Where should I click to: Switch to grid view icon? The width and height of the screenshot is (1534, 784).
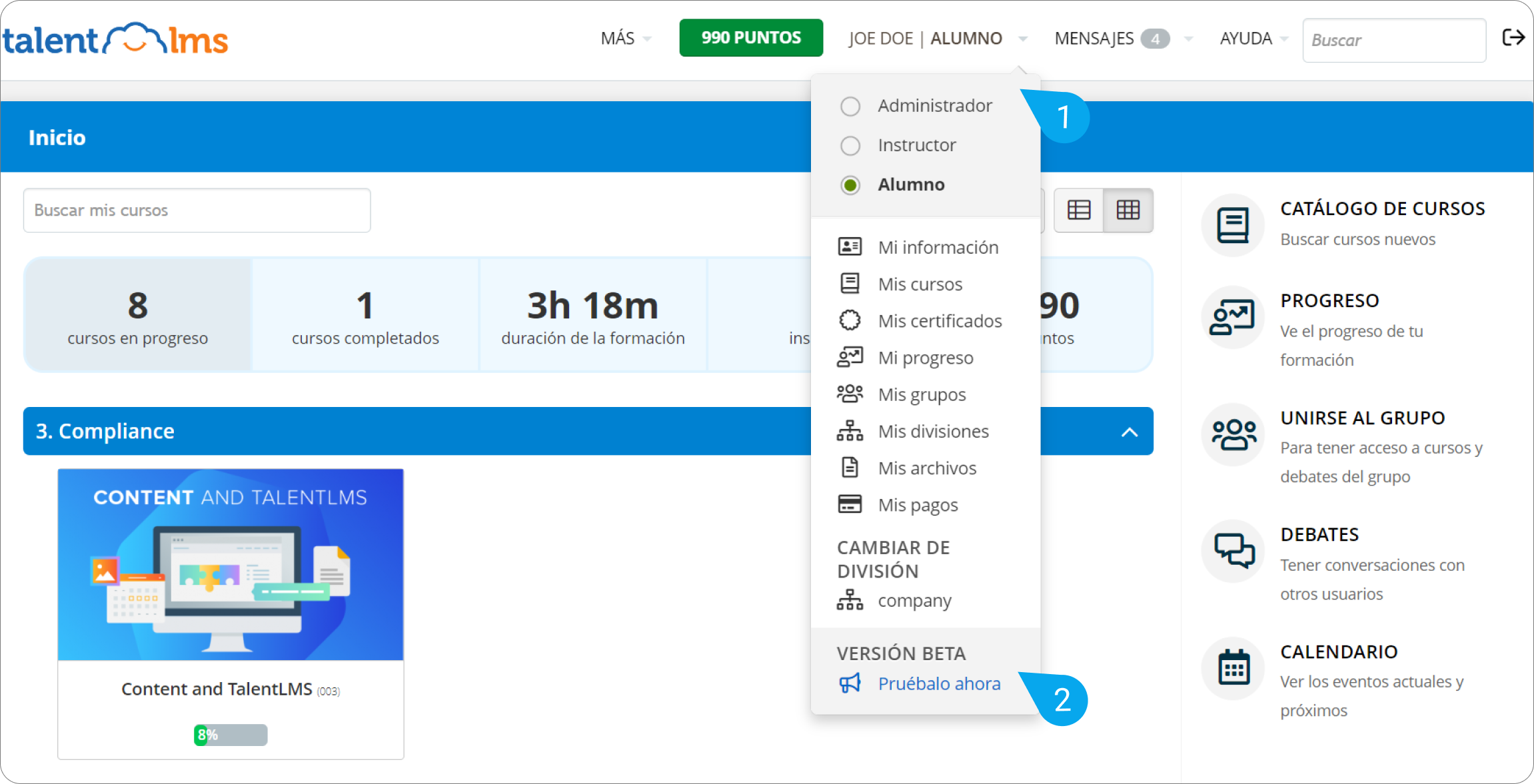tap(1128, 210)
